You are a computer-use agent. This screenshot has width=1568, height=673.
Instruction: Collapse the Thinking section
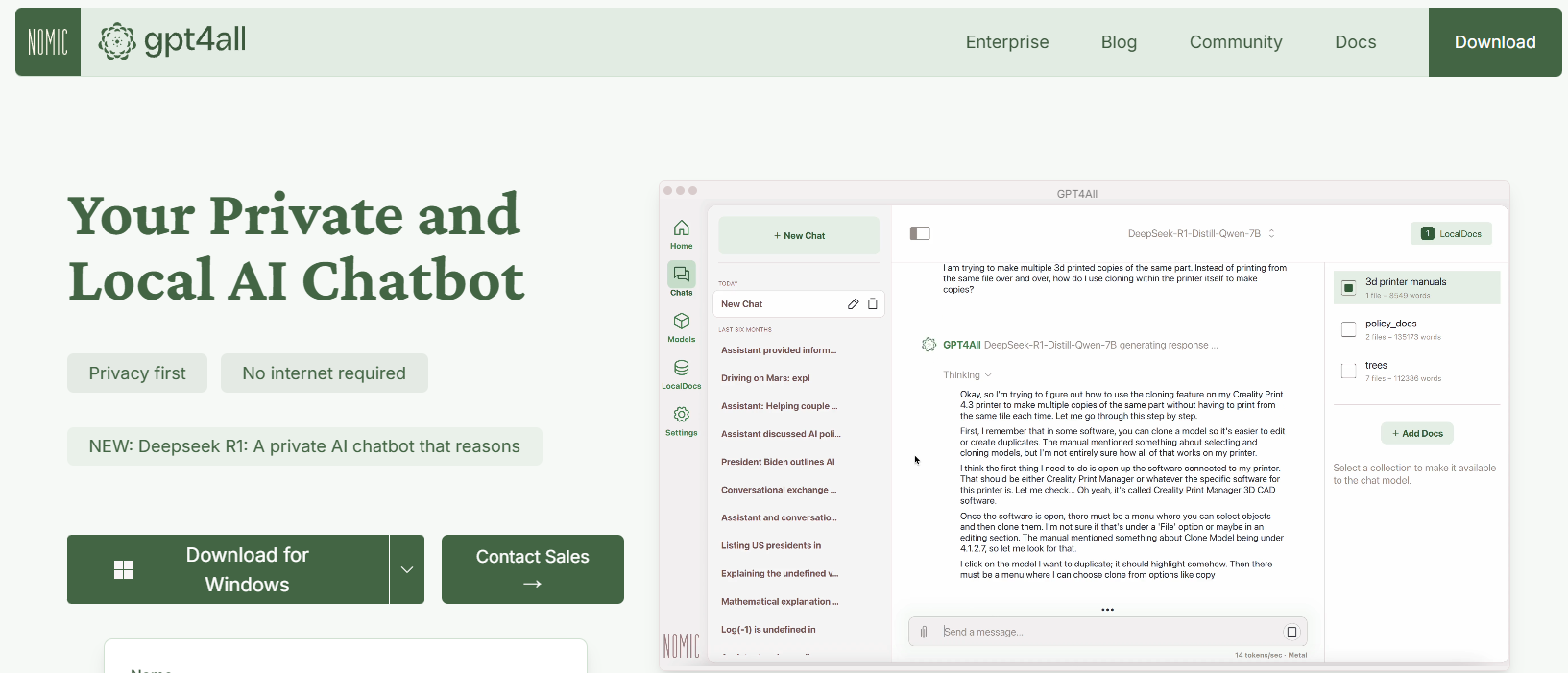[967, 375]
